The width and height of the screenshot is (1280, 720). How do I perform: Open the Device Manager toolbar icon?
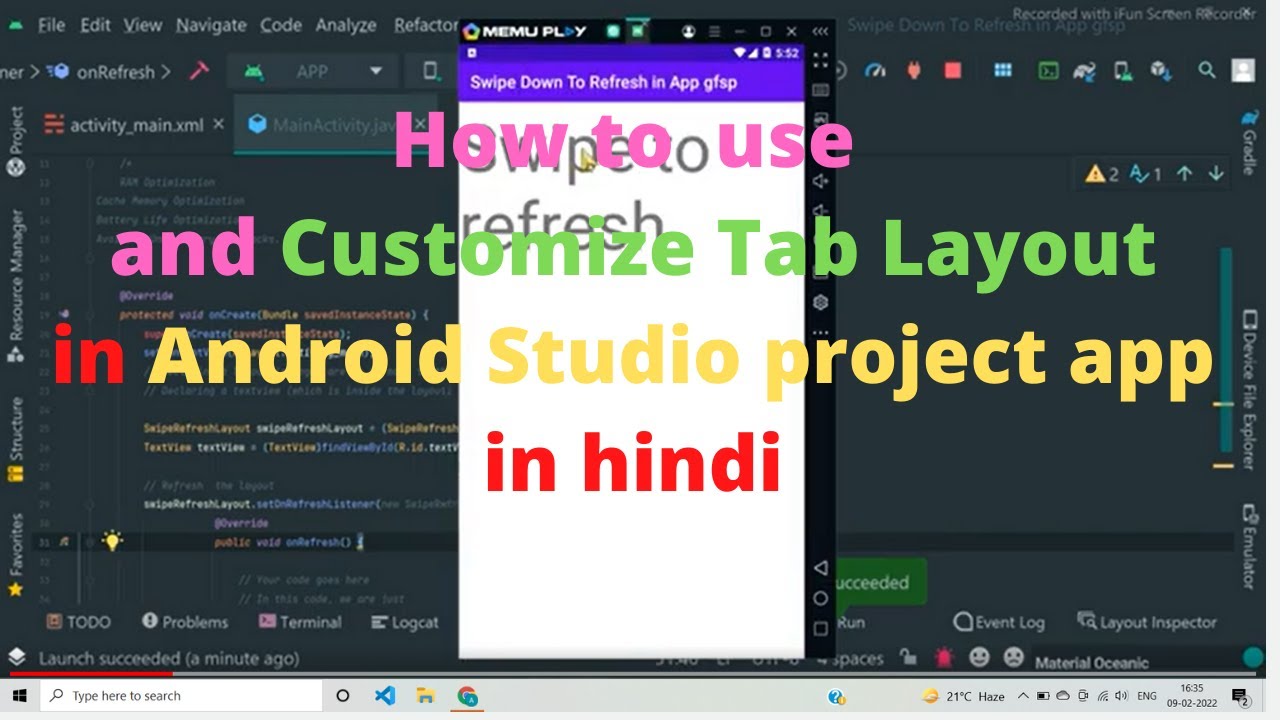(1122, 70)
